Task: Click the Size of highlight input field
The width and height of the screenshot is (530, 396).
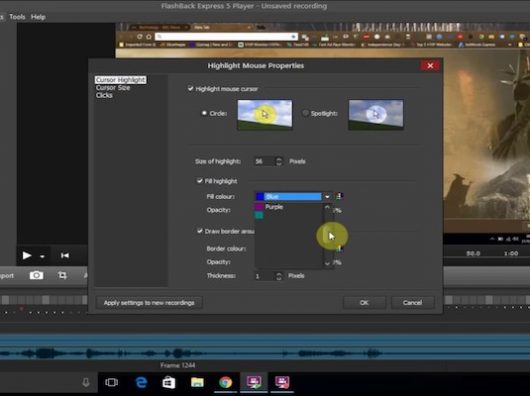Action: click(264, 162)
